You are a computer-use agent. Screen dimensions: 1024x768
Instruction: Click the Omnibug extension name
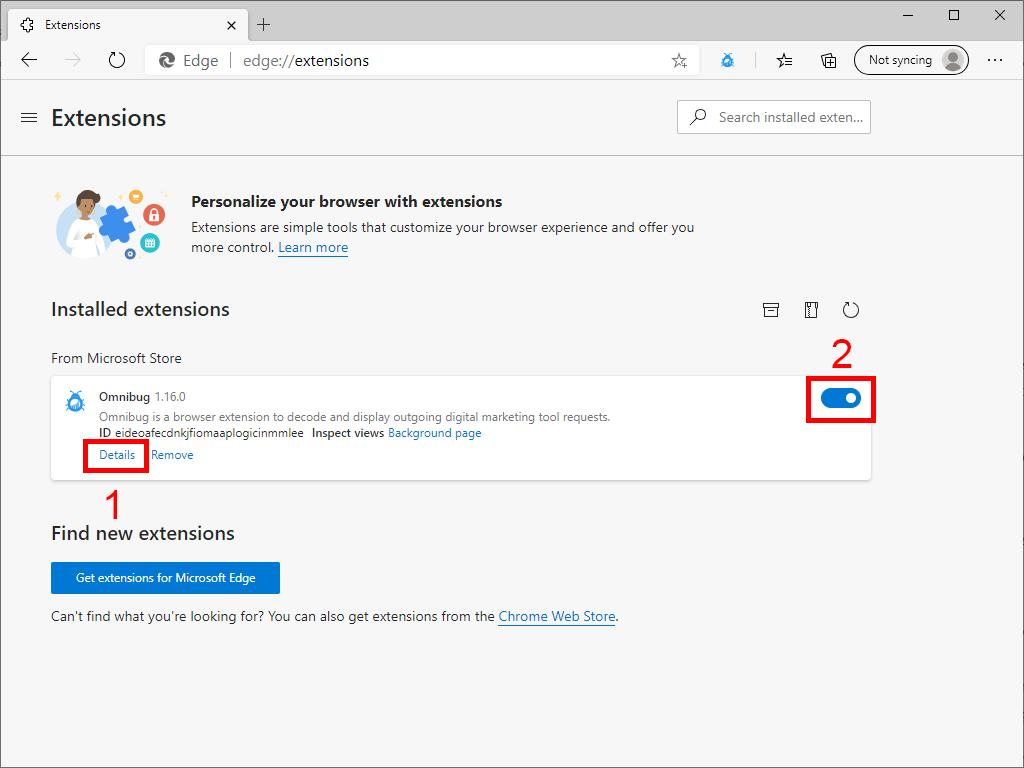pos(124,396)
